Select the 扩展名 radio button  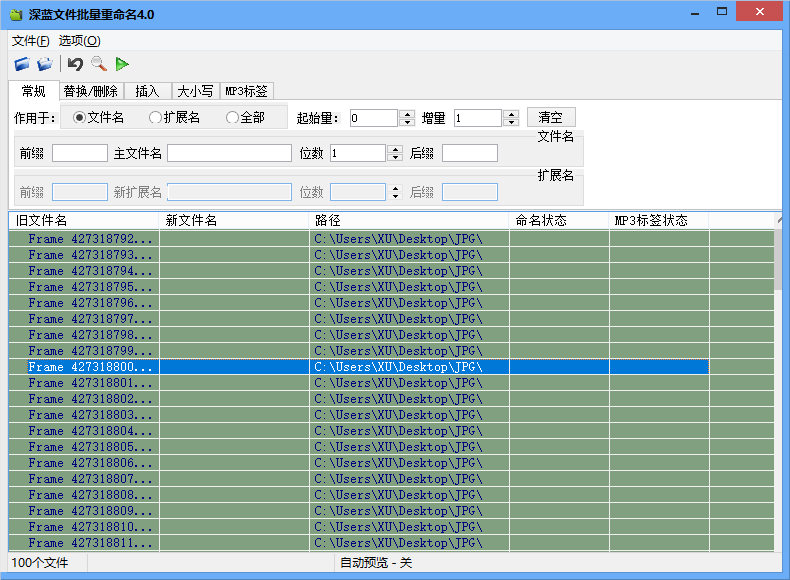pyautogui.click(x=175, y=117)
